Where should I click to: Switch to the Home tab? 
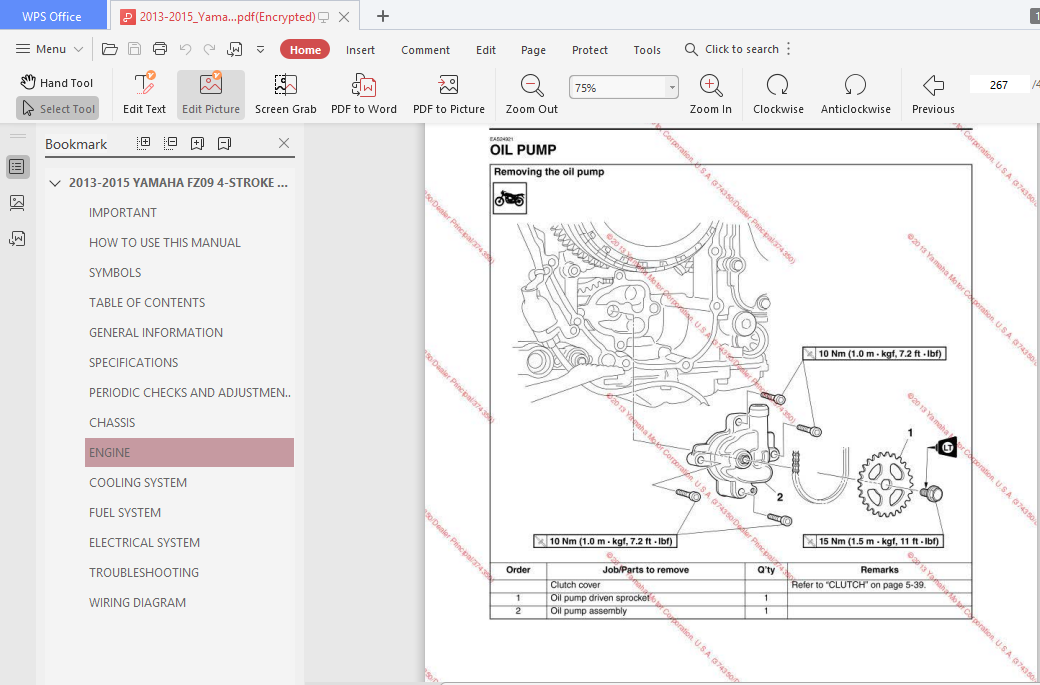(x=305, y=50)
